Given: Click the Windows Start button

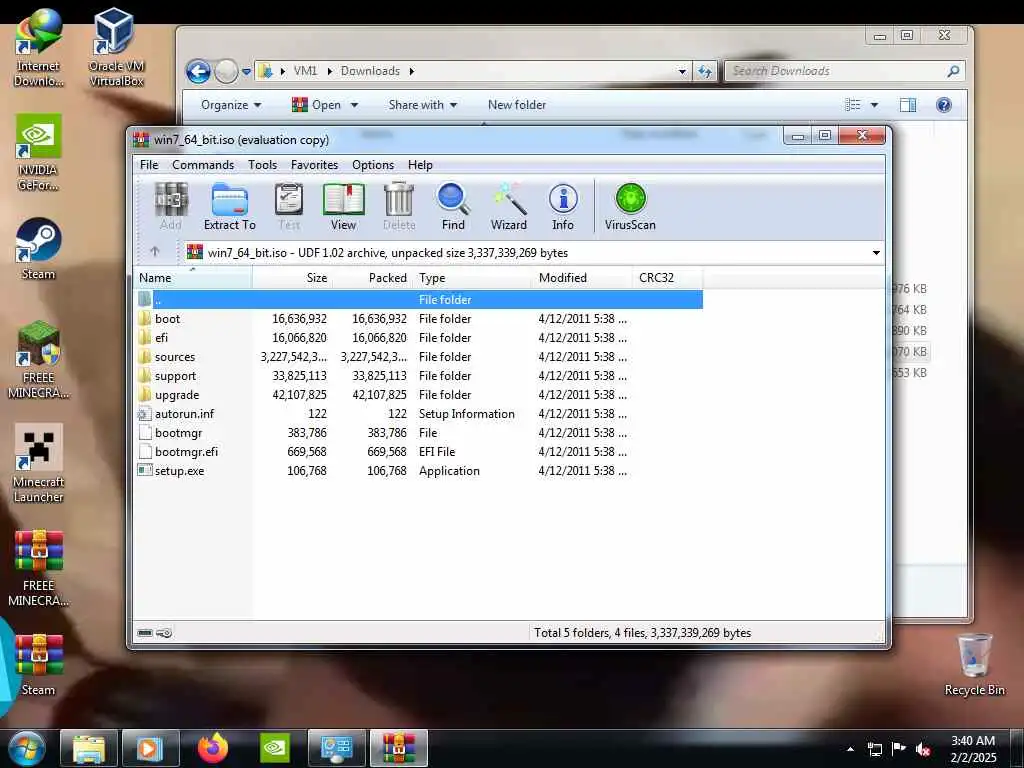Looking at the screenshot, I should point(27,748).
